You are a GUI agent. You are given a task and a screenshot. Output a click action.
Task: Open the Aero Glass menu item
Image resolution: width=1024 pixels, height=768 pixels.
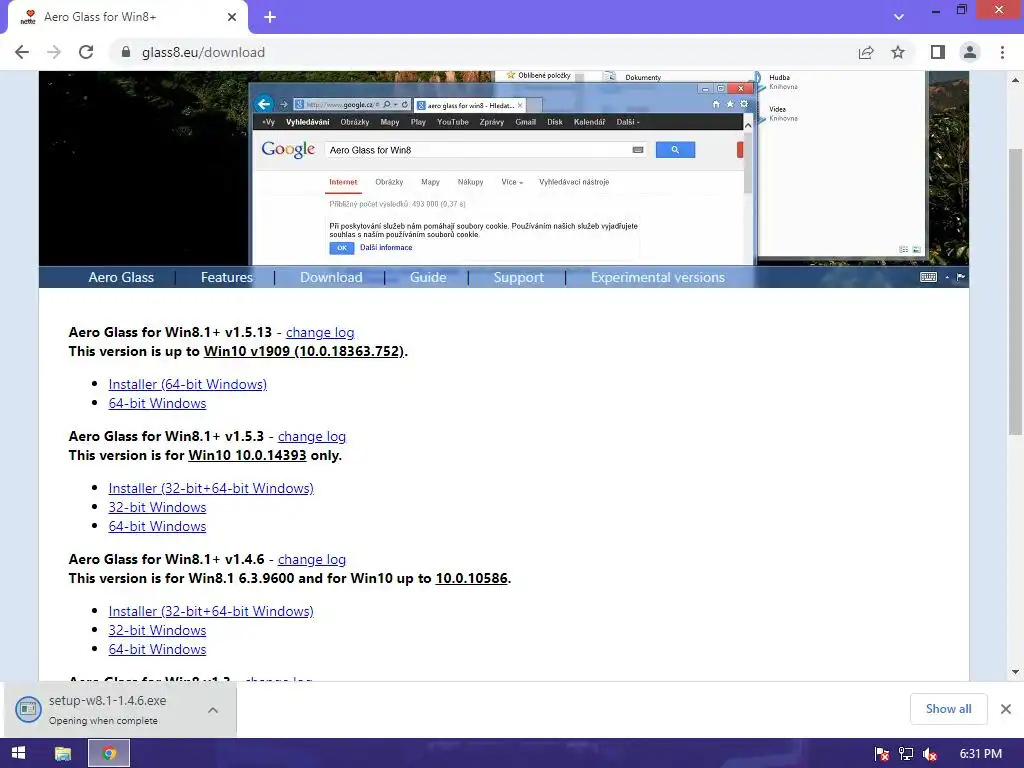tap(121, 278)
